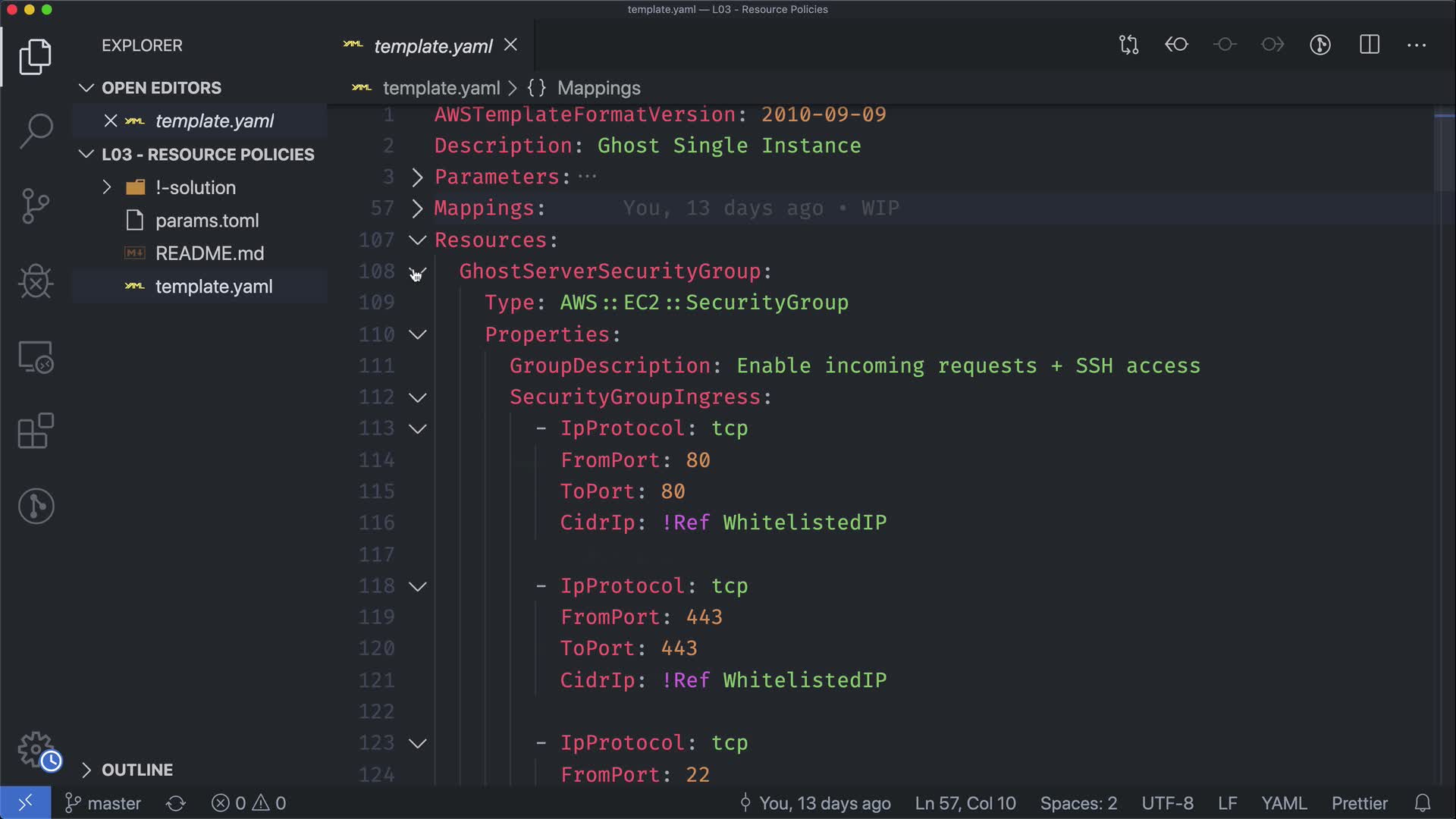The image size is (1456, 819).
Task: Click the Open Changes compare icon
Action: coord(1128,45)
